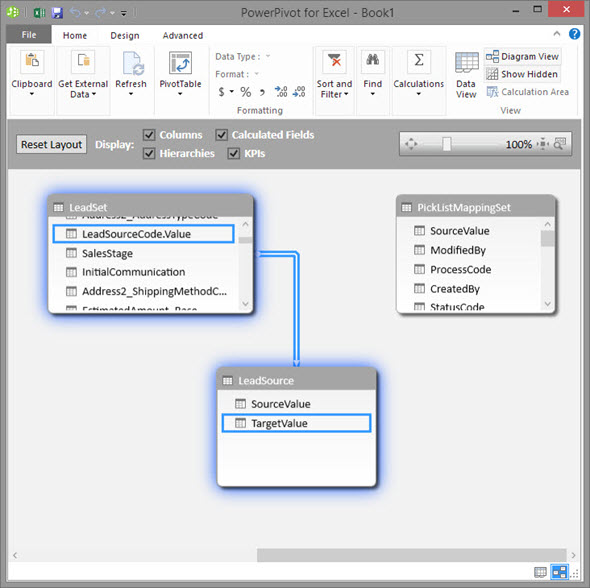This screenshot has height=588, width=590.
Task: Expand the Find dropdown arrow
Action: (x=373, y=94)
